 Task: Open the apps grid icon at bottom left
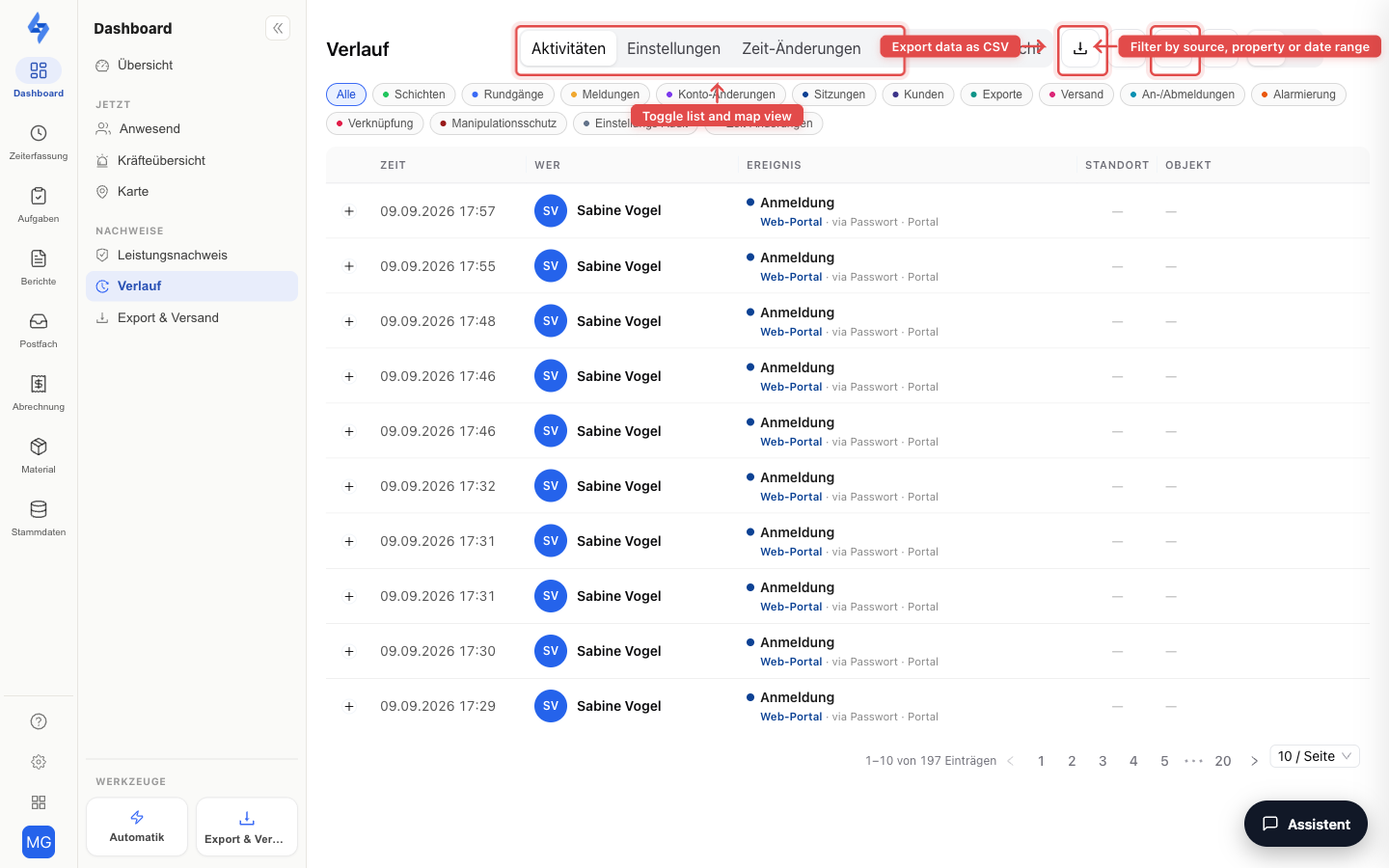click(39, 802)
